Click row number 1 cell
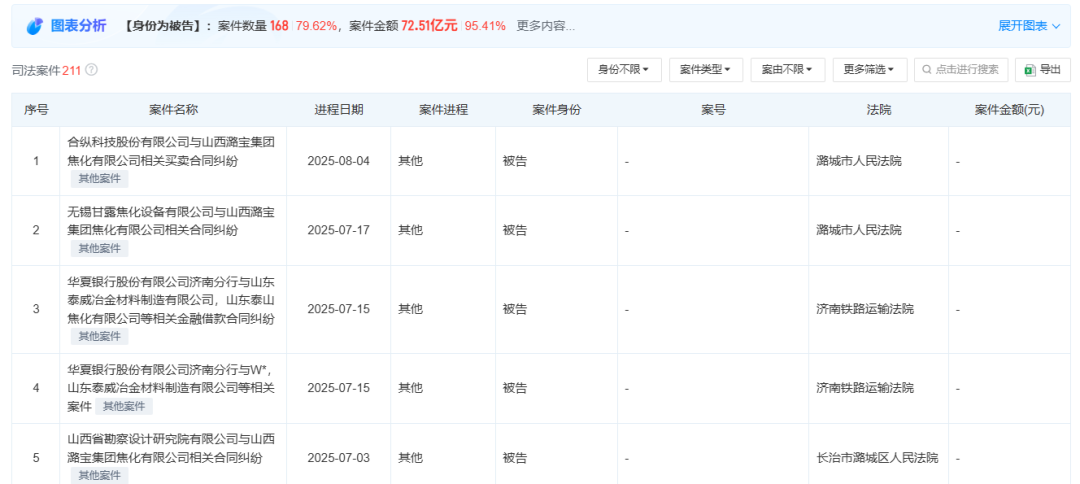This screenshot has height=484, width=1080. click(36, 161)
